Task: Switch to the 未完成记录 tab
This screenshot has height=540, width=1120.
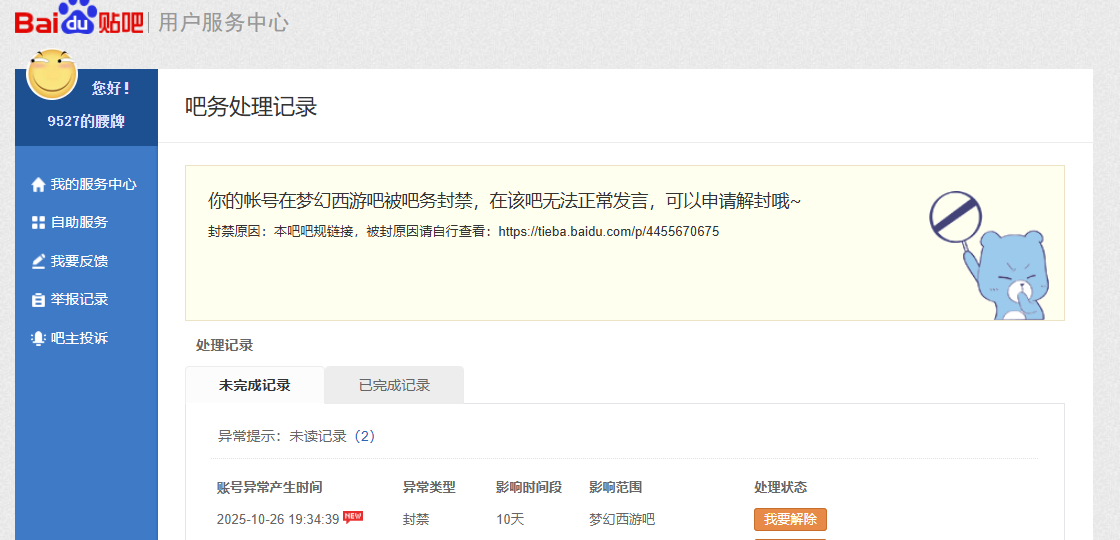Action: [254, 385]
